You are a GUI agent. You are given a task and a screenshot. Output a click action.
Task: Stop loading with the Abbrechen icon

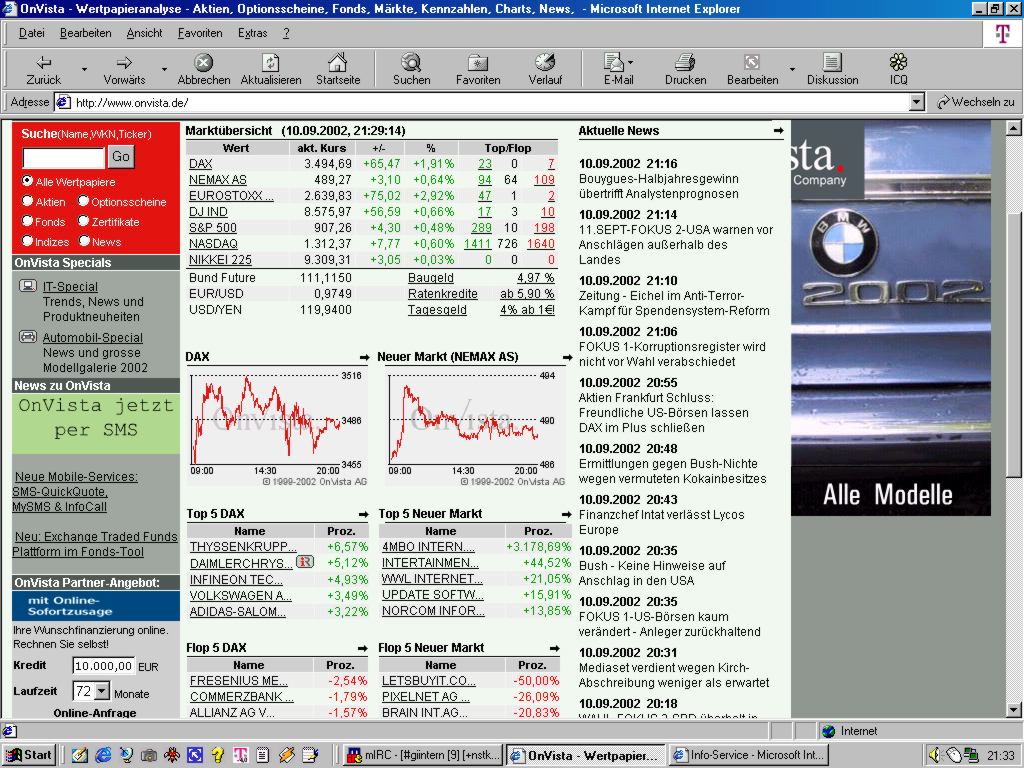pos(203,68)
